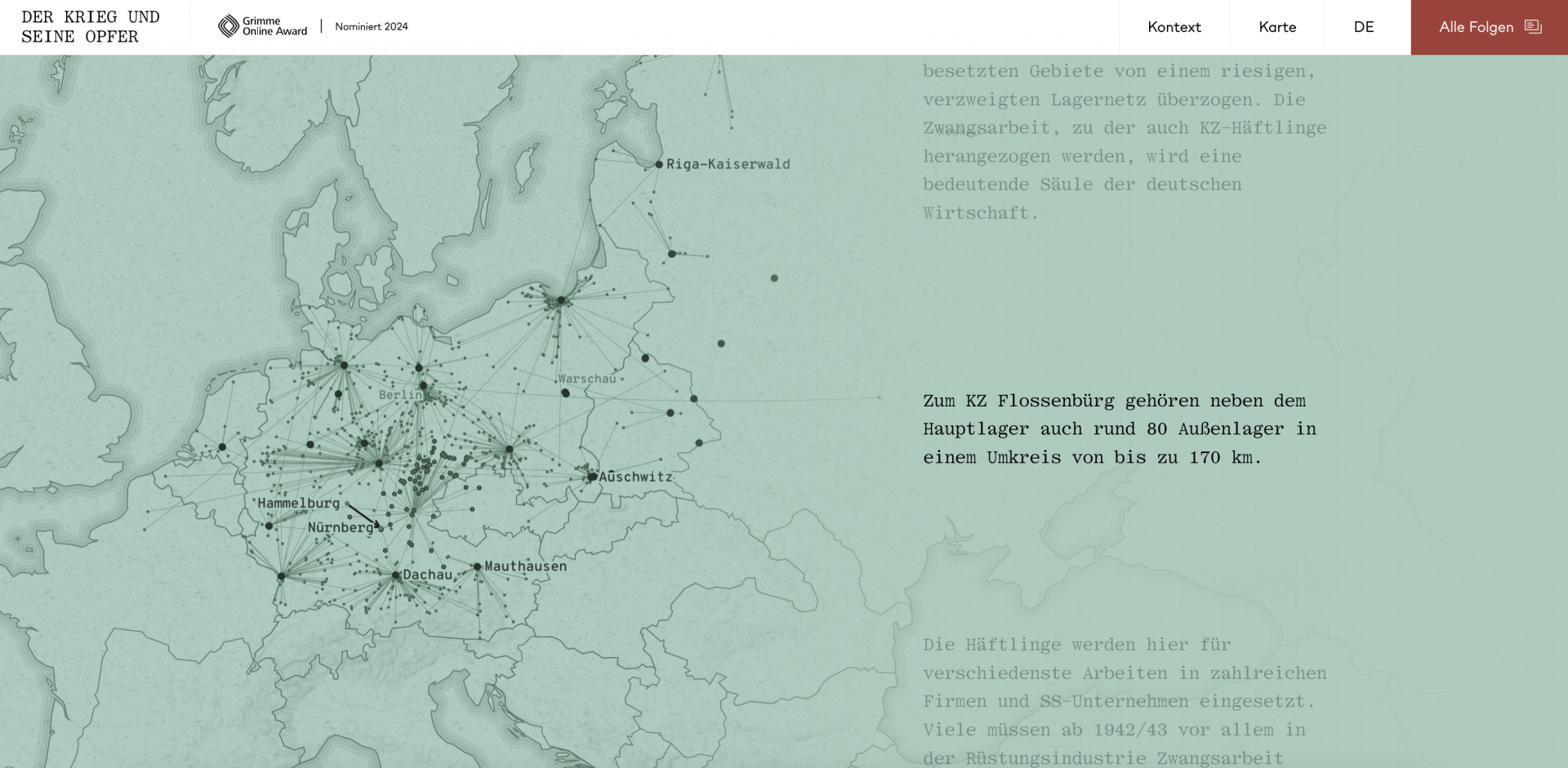Image resolution: width=1568 pixels, height=768 pixels.
Task: Switch to the Karte view
Action: point(1277,27)
